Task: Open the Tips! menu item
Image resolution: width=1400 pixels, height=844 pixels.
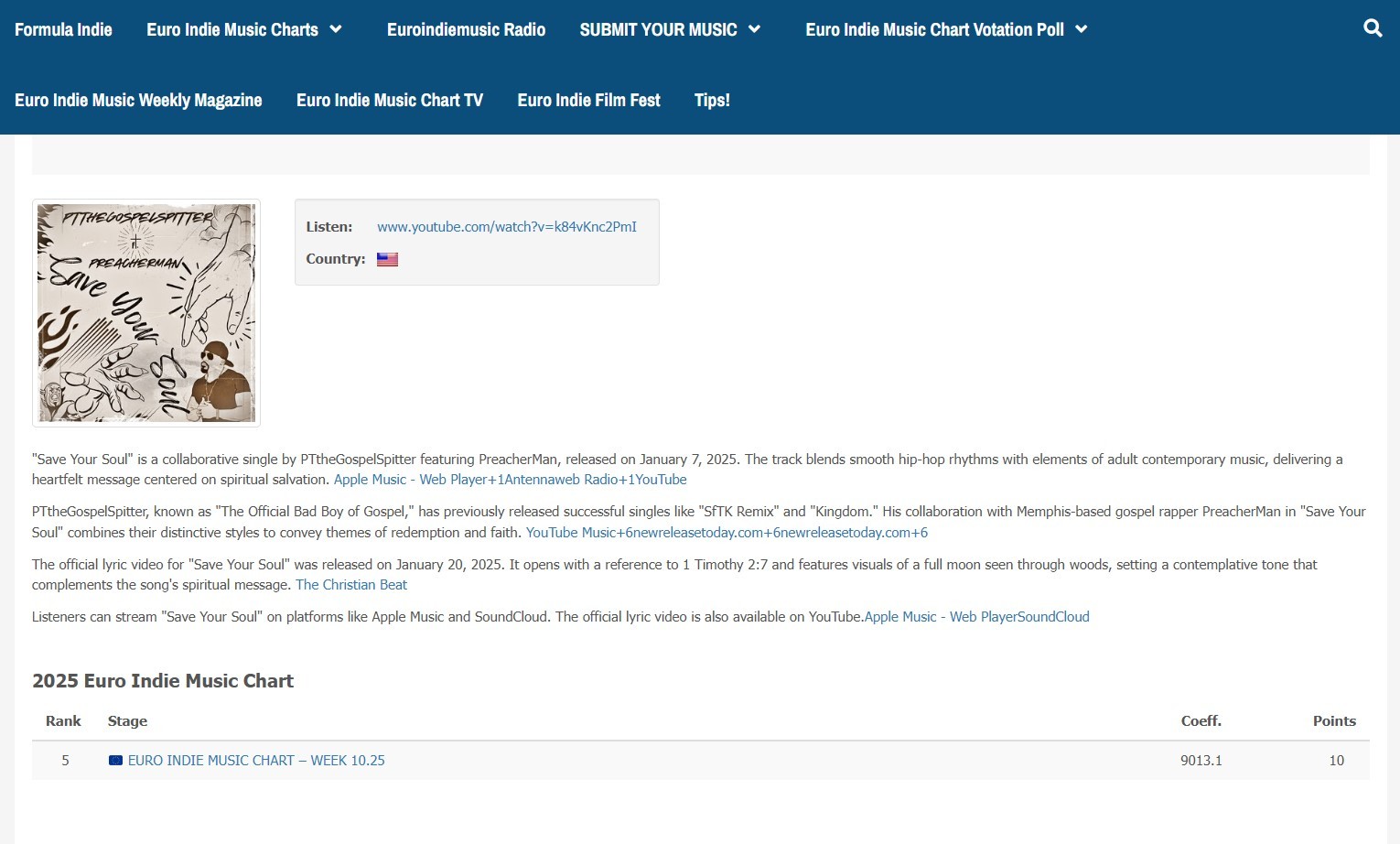Action: point(712,100)
